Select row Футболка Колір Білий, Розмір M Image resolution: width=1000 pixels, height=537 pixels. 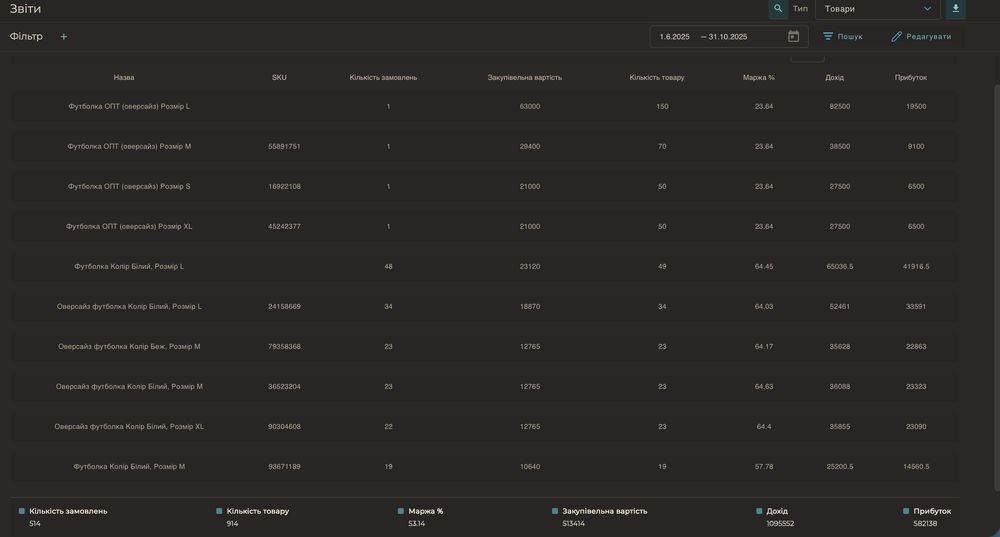[483, 467]
